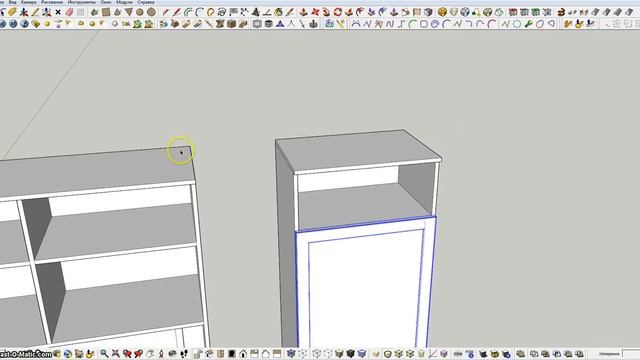Click the white house outline view icon

tap(266, 353)
